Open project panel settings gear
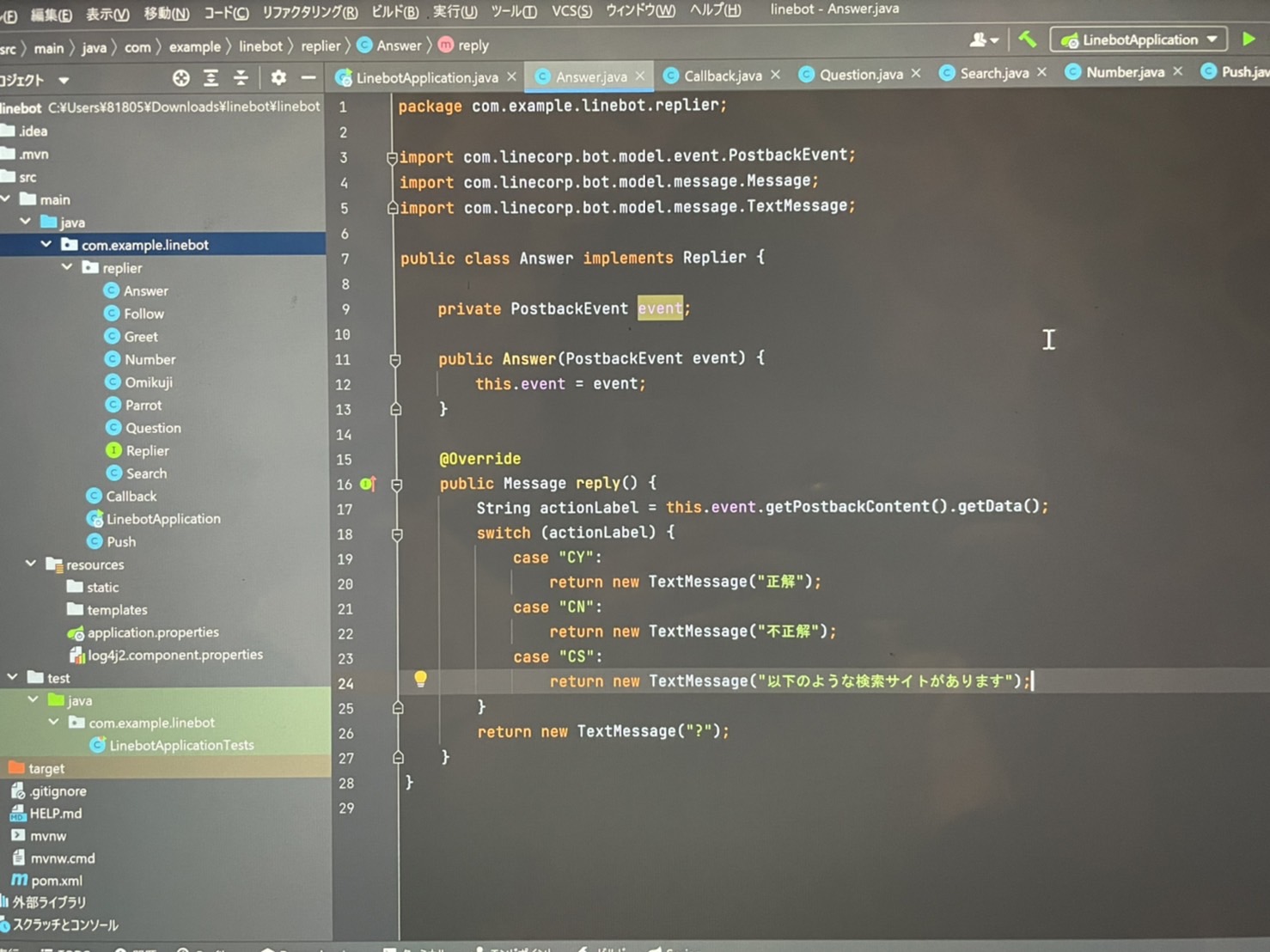Screen dimensions: 1270x952 click(278, 78)
